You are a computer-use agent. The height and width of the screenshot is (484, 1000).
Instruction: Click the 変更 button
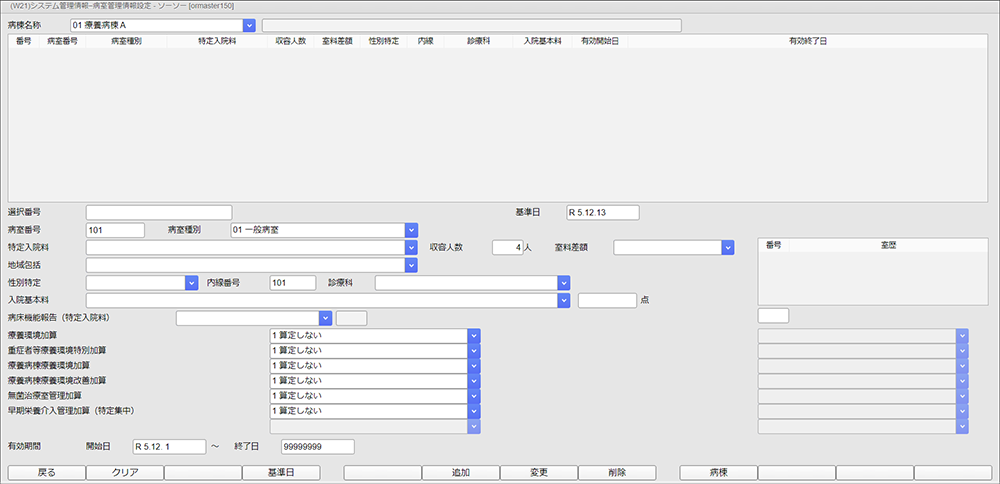click(538, 472)
